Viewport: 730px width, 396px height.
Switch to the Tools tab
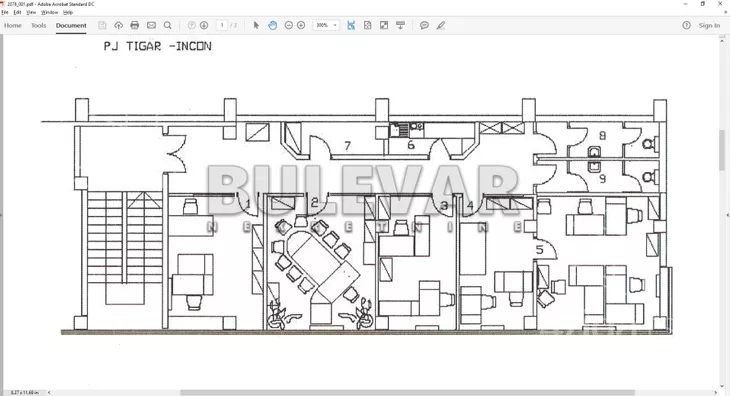point(39,25)
